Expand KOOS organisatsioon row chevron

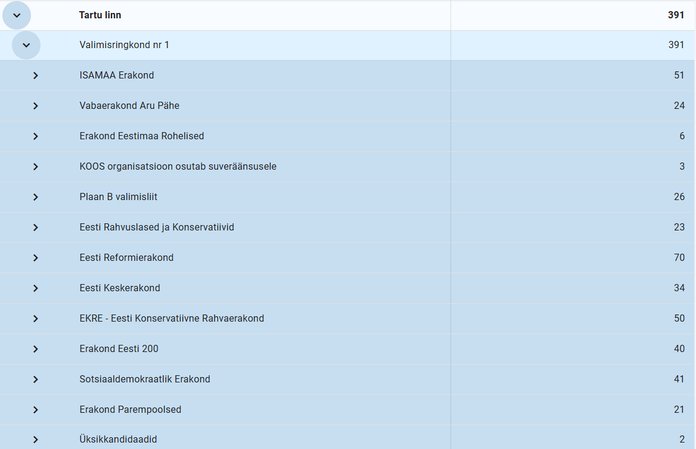(35, 166)
